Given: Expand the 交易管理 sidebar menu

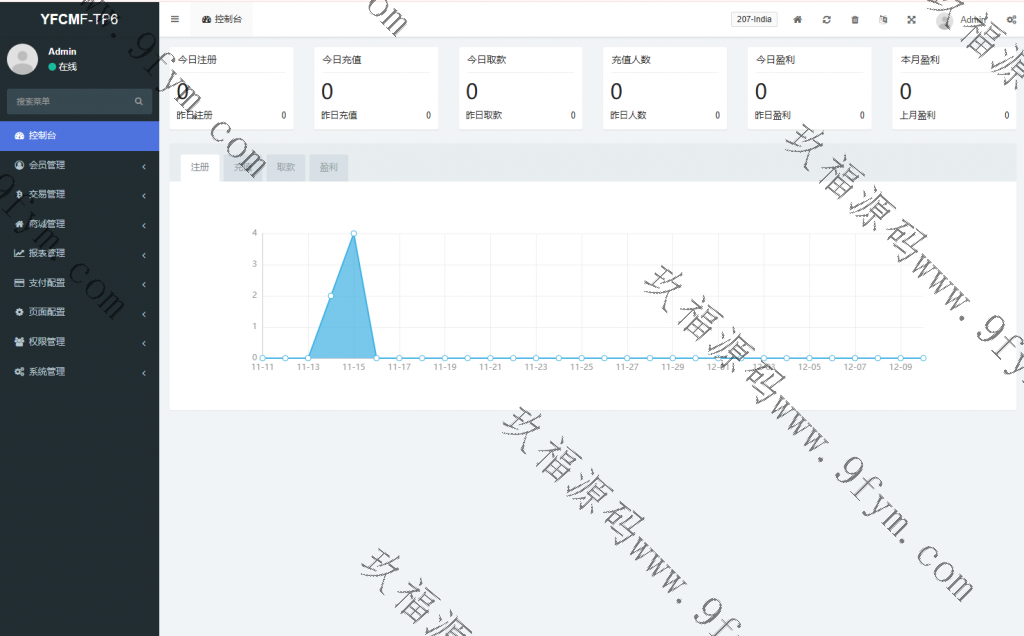Looking at the screenshot, I should point(79,194).
